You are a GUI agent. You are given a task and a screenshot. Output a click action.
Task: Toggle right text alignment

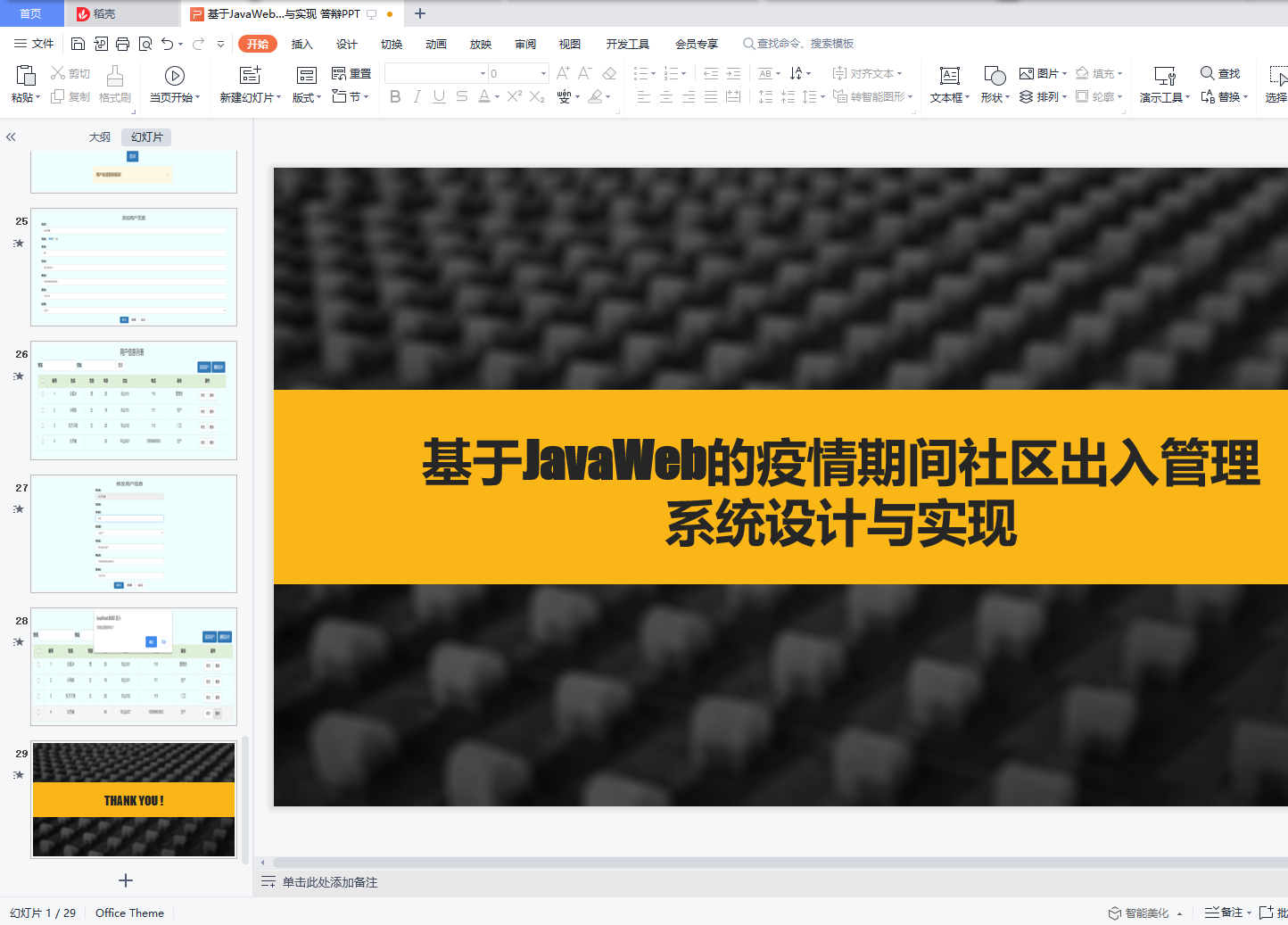click(x=689, y=96)
